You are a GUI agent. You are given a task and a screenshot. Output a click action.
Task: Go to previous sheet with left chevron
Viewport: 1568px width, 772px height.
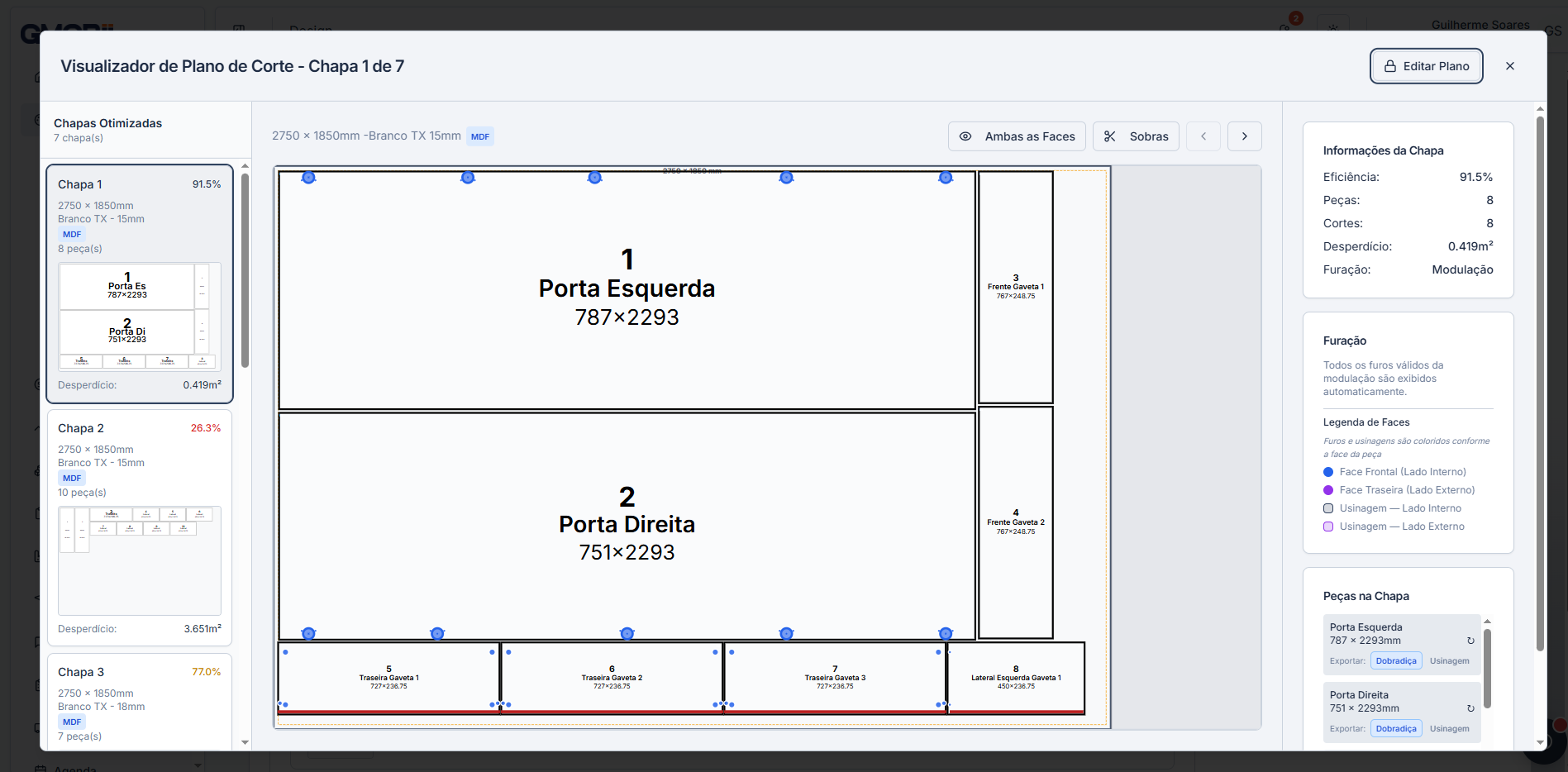[1203, 136]
